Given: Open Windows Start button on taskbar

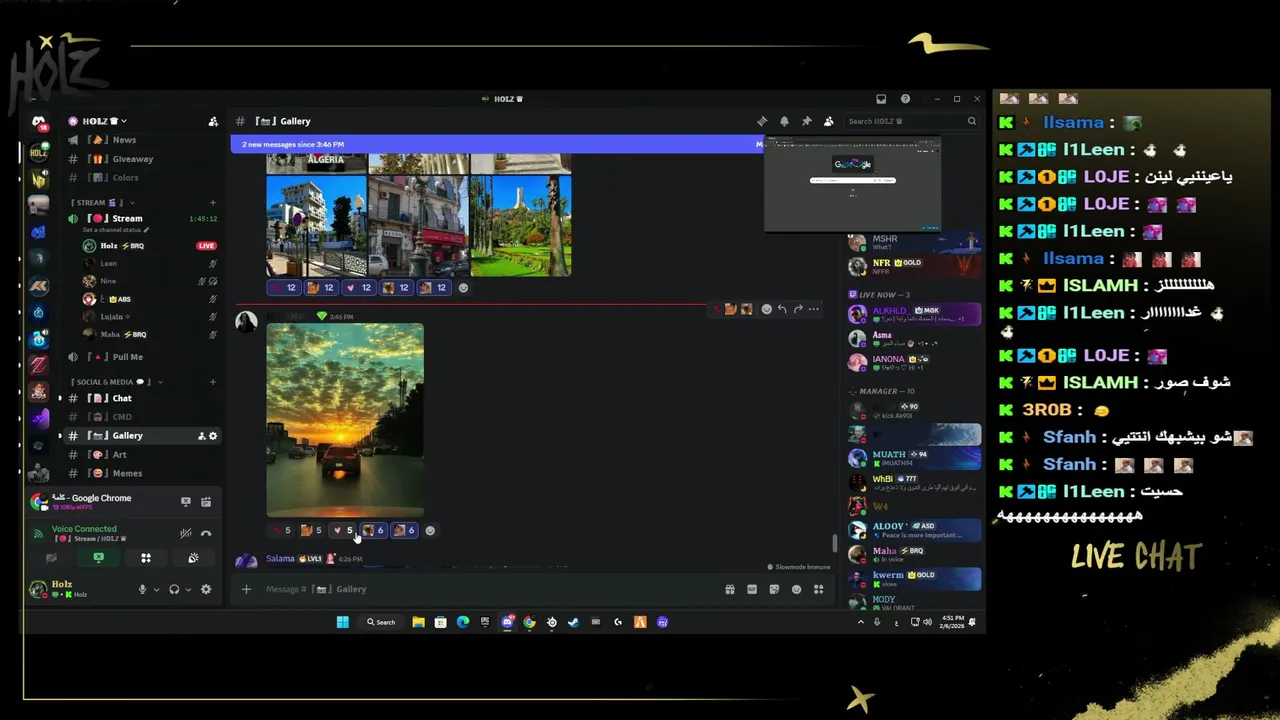Looking at the screenshot, I should 343,622.
